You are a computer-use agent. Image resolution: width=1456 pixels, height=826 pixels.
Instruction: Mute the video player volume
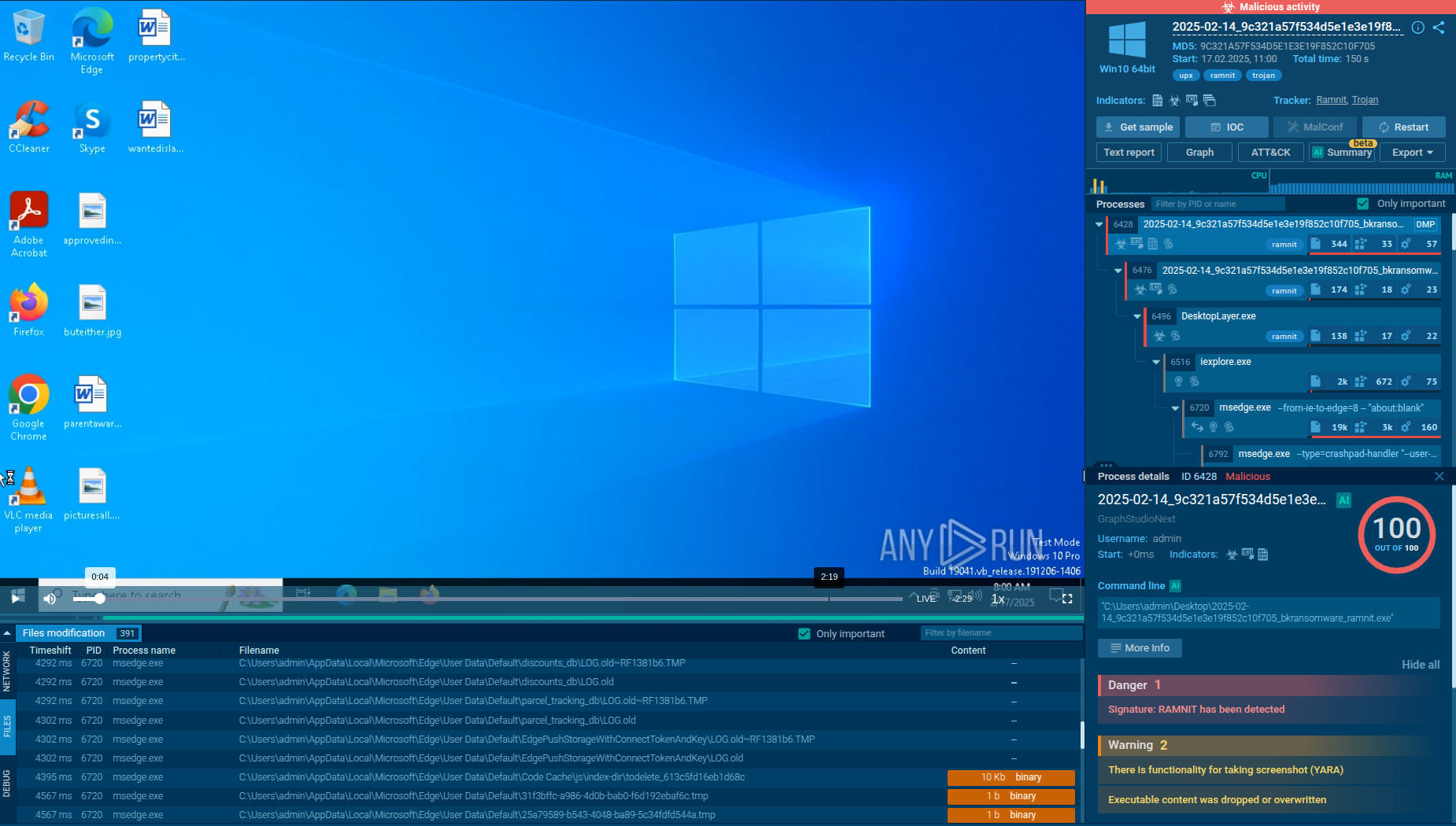(x=50, y=599)
